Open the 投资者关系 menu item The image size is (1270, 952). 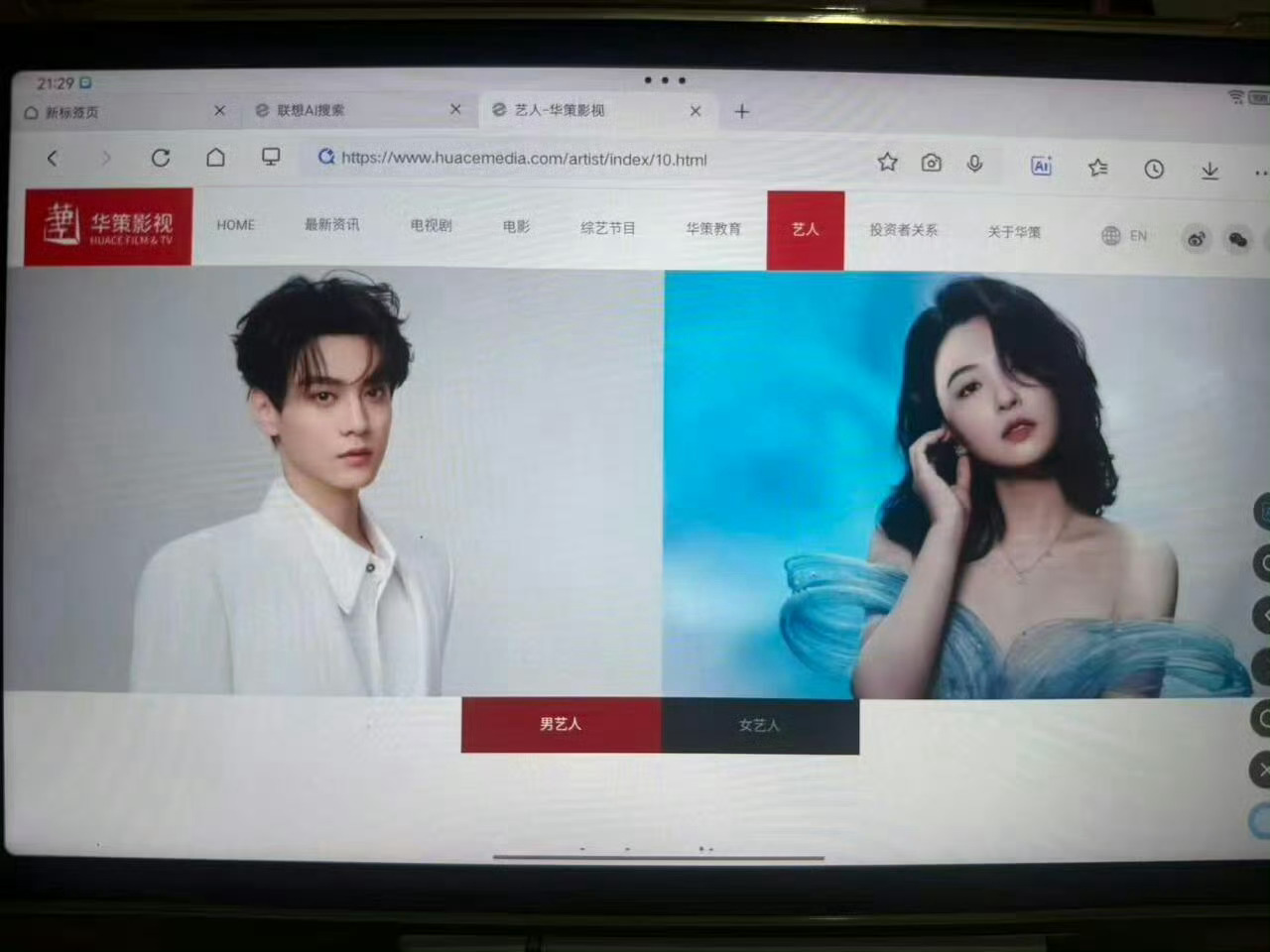[x=903, y=230]
